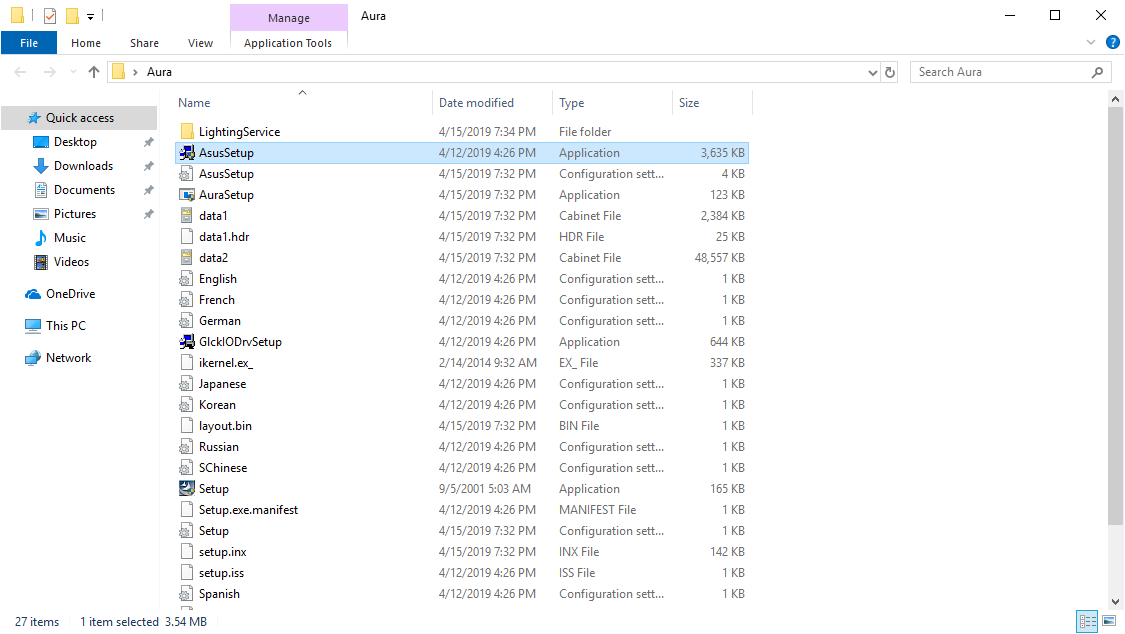This screenshot has height=634, width=1125.
Task: Expand the ribbon with the chevron
Action: click(1091, 42)
